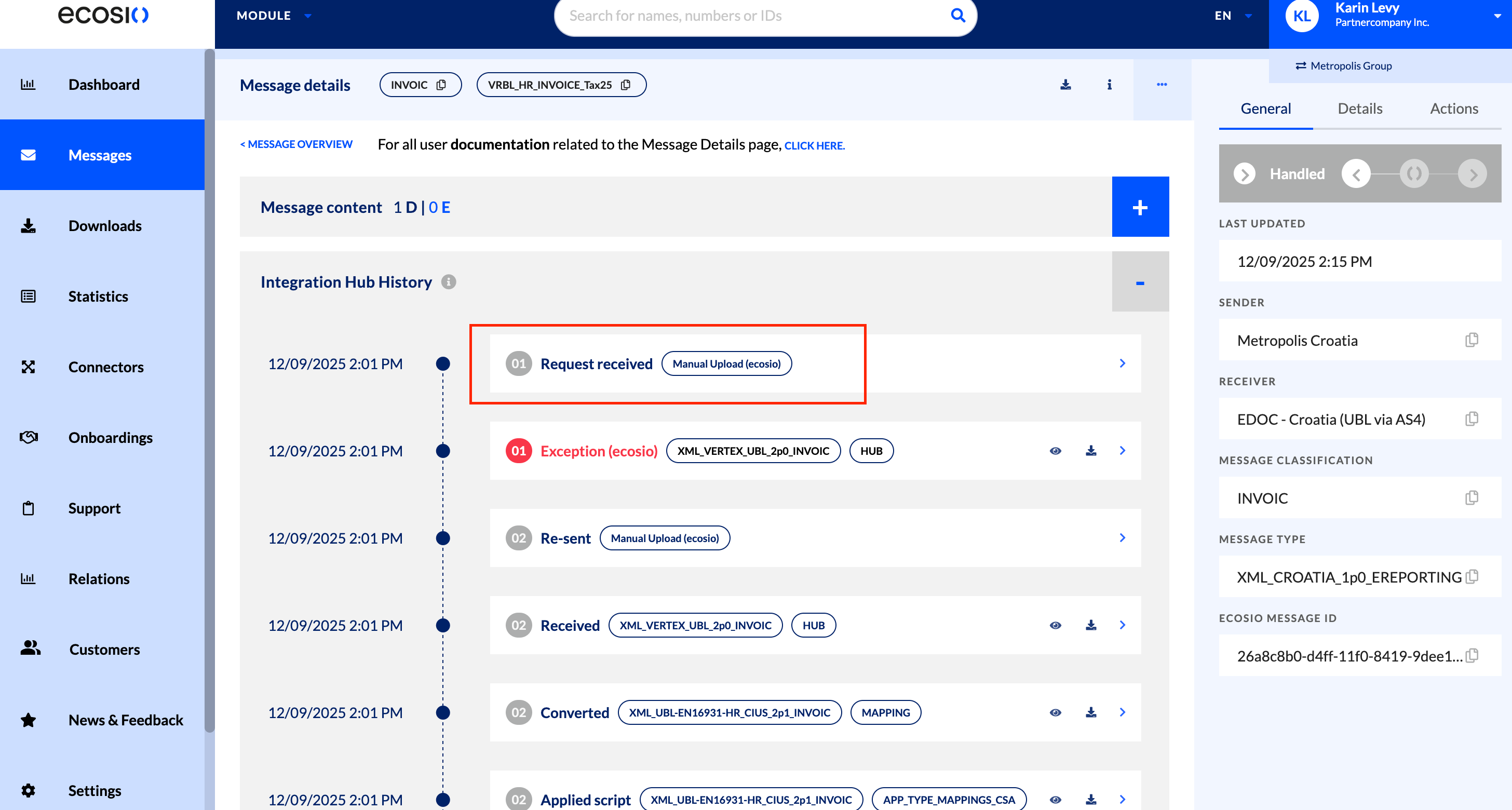The width and height of the screenshot is (1512, 810).
Task: Preview the Exception (ecosio) step with eye icon
Action: point(1056,451)
